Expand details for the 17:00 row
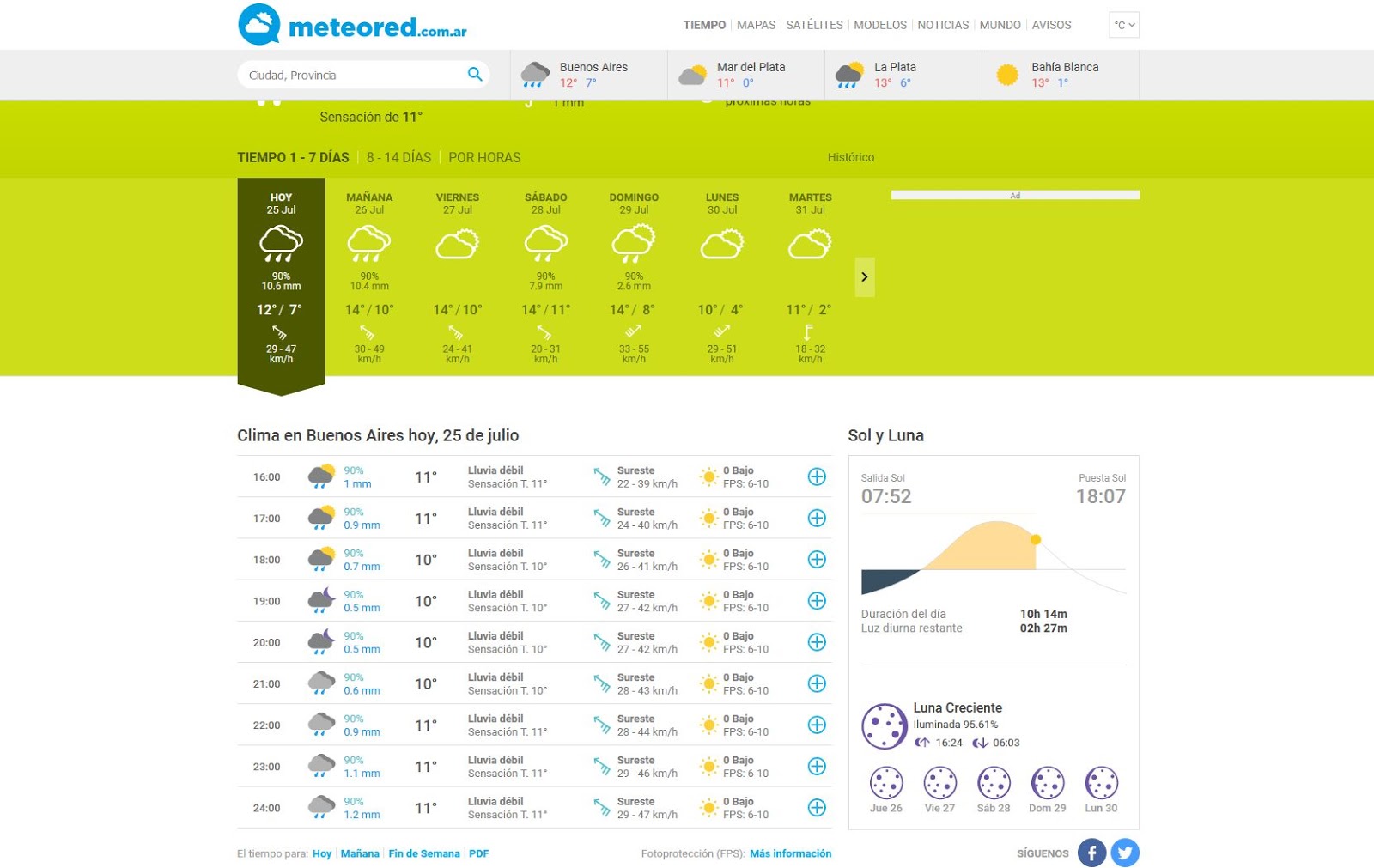Image resolution: width=1374 pixels, height=868 pixels. [817, 518]
